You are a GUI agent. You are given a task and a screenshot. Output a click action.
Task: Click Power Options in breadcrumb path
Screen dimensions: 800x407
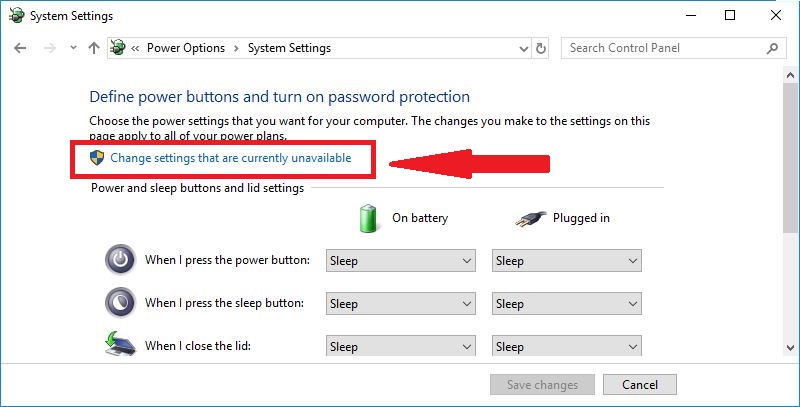[x=186, y=48]
